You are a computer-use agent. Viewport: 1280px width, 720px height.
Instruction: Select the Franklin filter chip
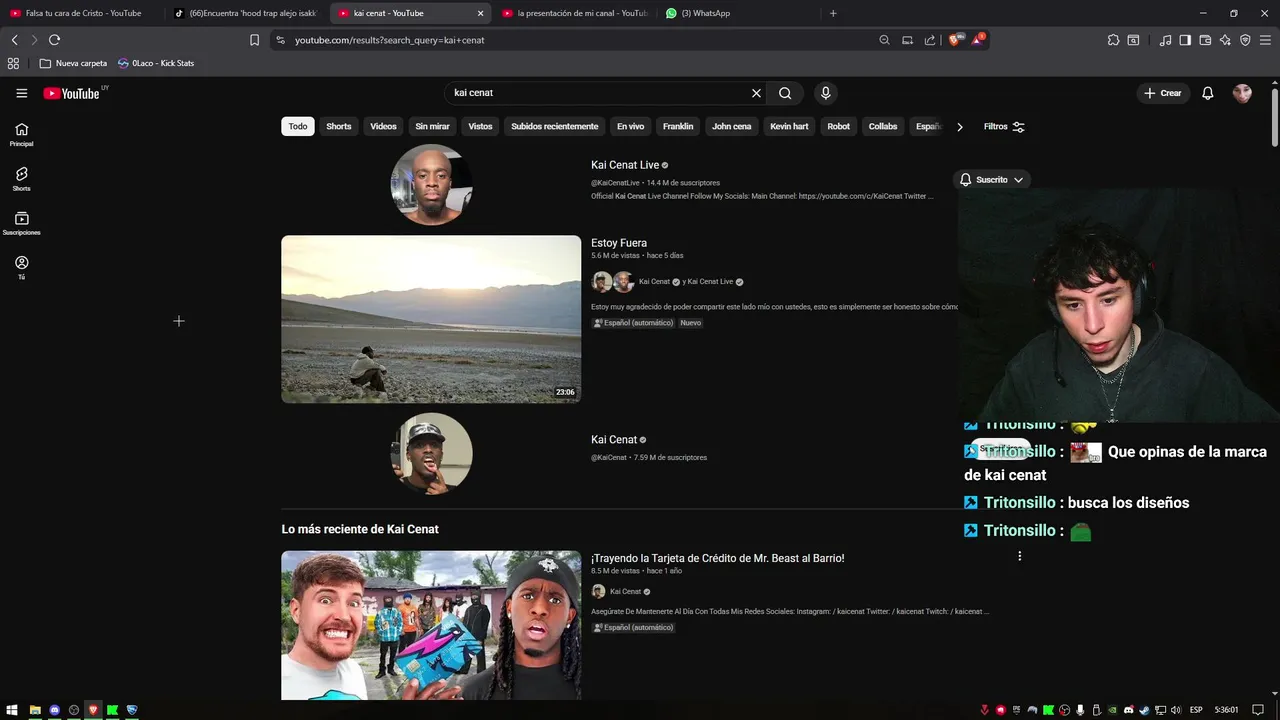coord(678,127)
